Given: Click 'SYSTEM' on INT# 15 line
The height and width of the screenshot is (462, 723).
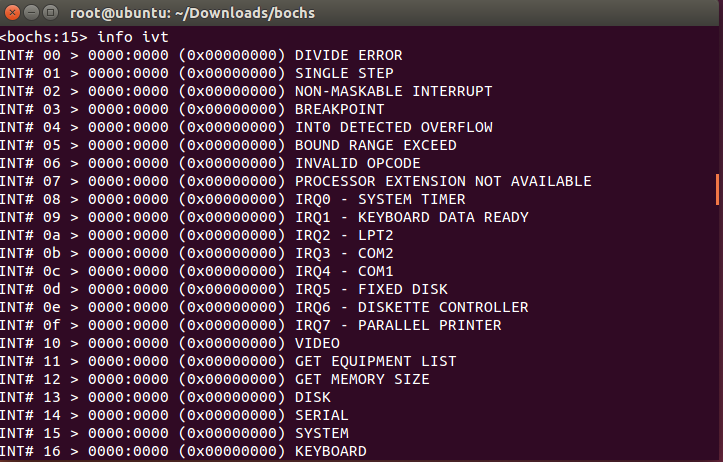Looking at the screenshot, I should pyautogui.click(x=322, y=433).
